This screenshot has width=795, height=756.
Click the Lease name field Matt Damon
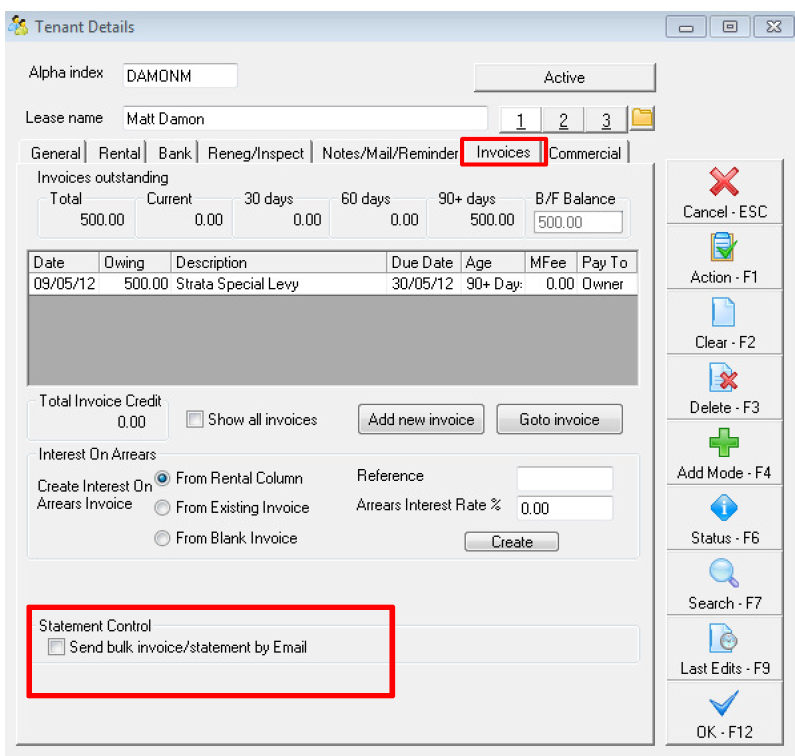(x=305, y=119)
